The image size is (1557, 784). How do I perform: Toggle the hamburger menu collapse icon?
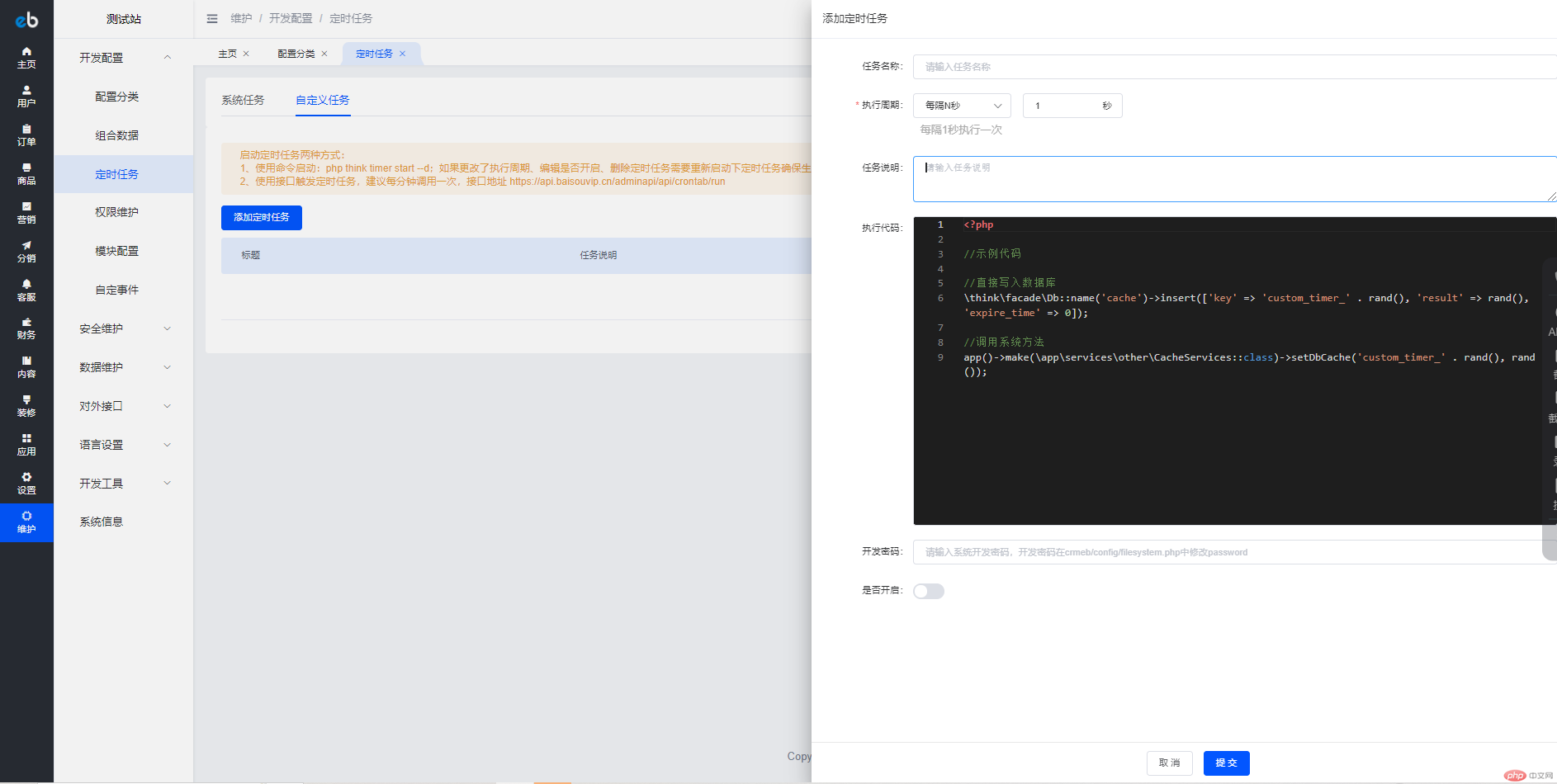212,18
